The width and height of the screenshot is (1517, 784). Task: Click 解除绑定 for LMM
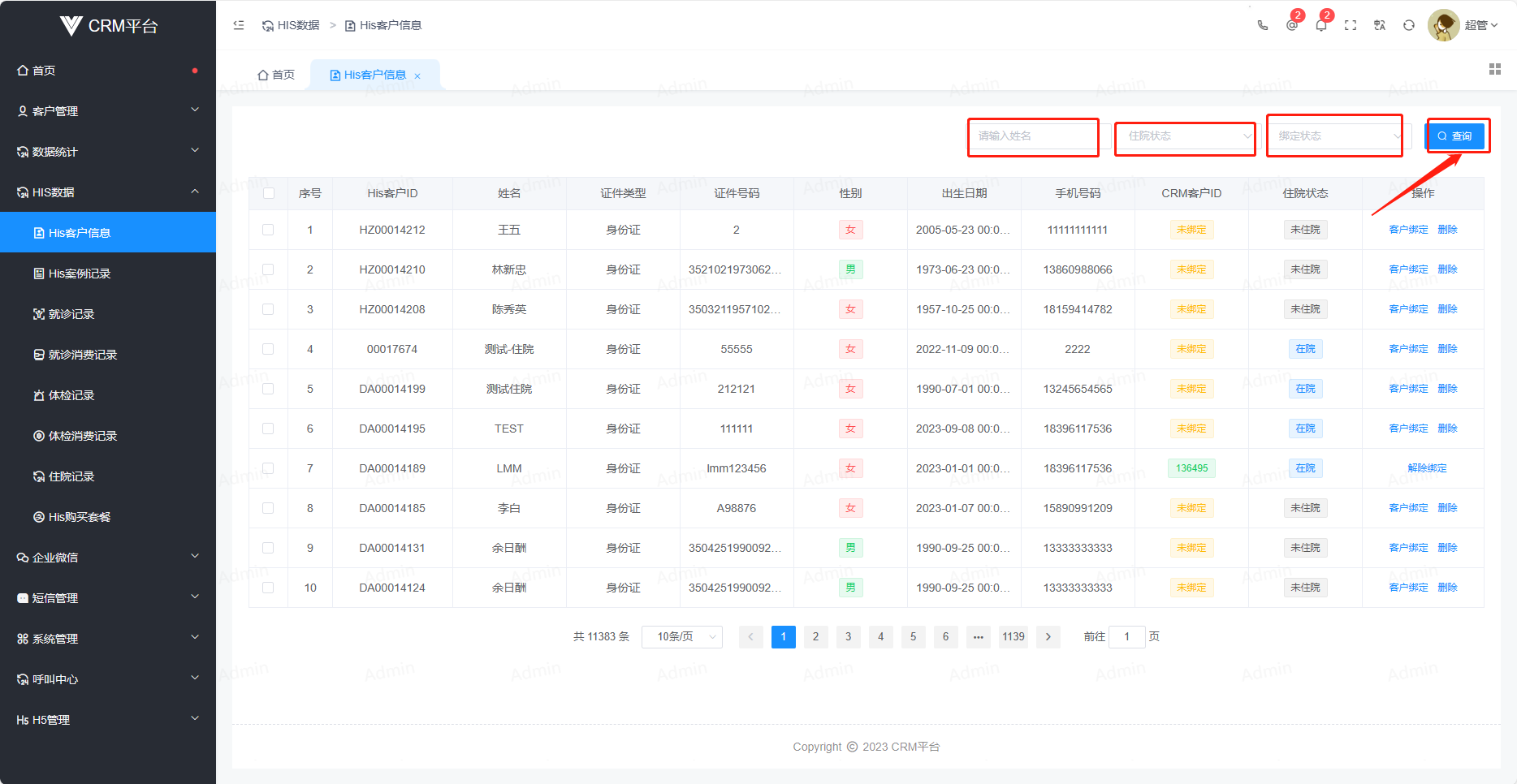pyautogui.click(x=1427, y=468)
